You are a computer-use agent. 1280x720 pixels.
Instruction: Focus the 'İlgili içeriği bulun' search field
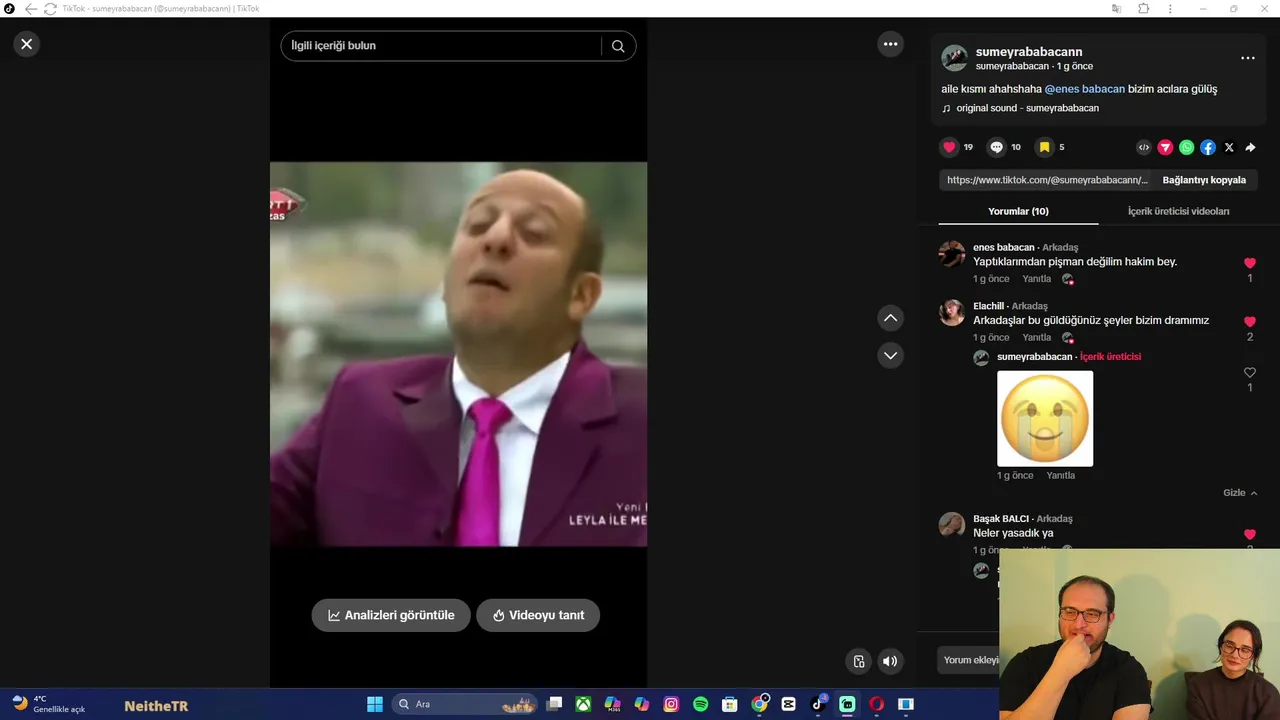tap(442, 46)
